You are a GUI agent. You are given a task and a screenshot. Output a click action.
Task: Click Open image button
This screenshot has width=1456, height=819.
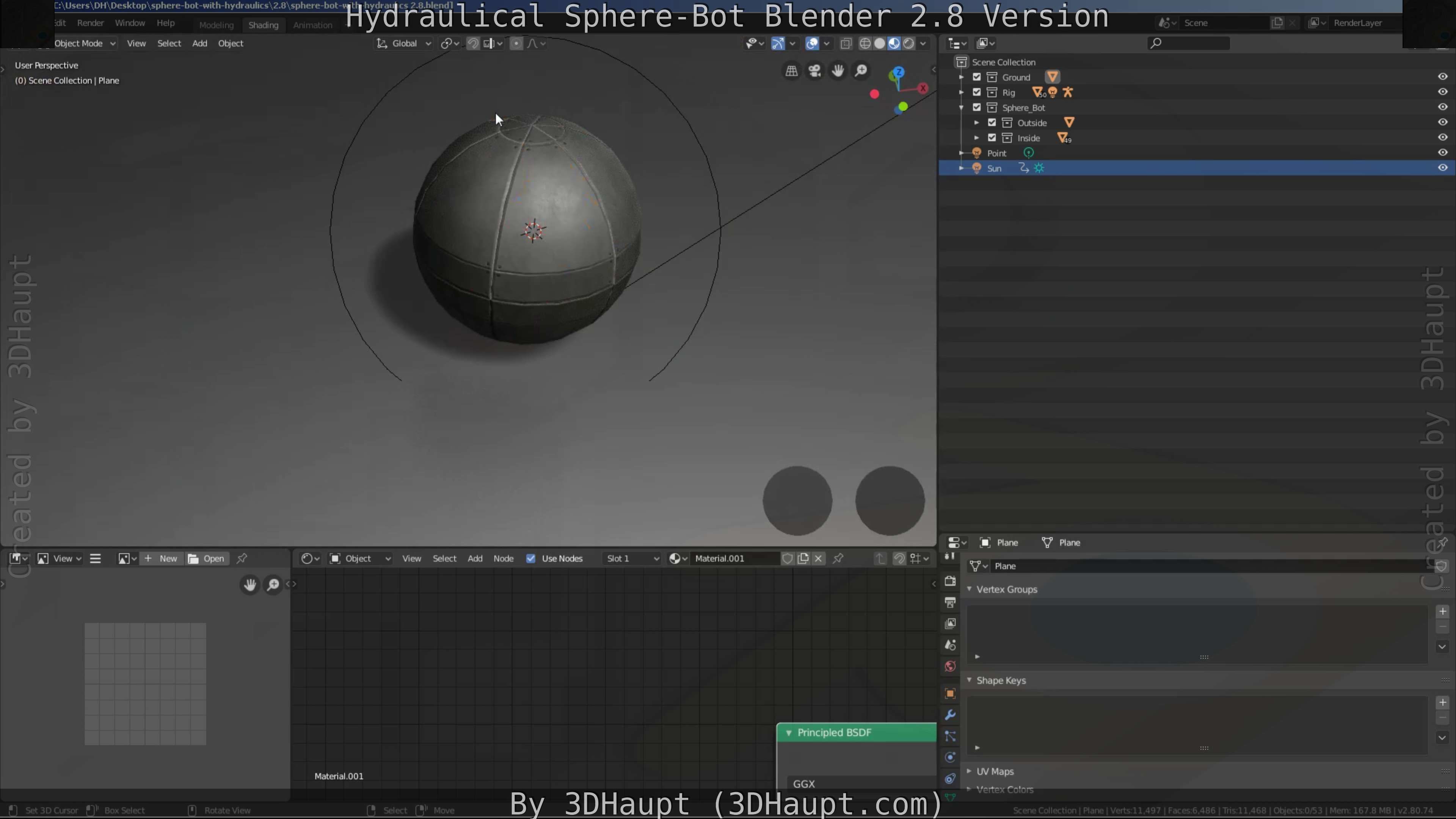[x=206, y=559]
